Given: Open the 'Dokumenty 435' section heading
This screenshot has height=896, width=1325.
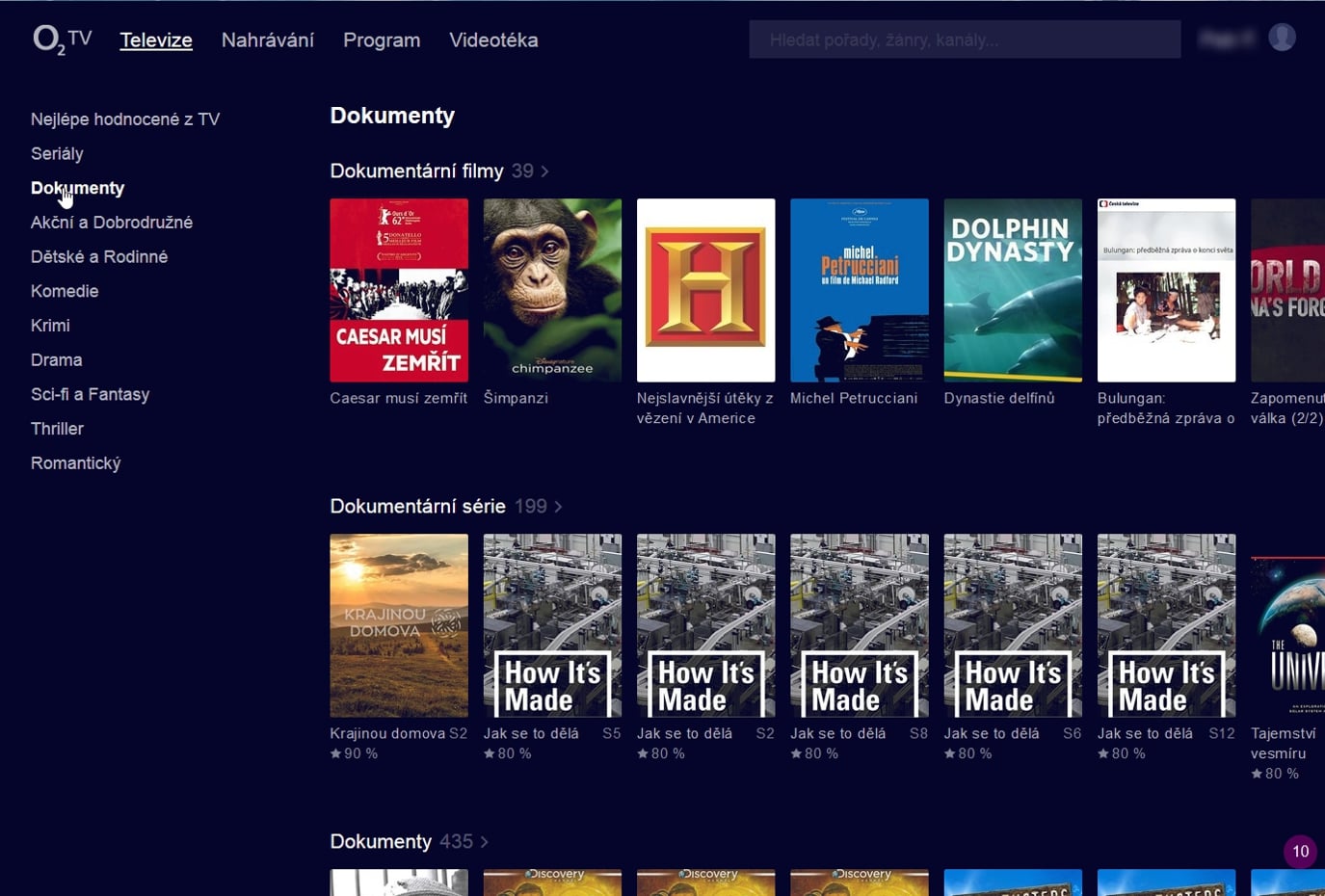Looking at the screenshot, I should [409, 841].
